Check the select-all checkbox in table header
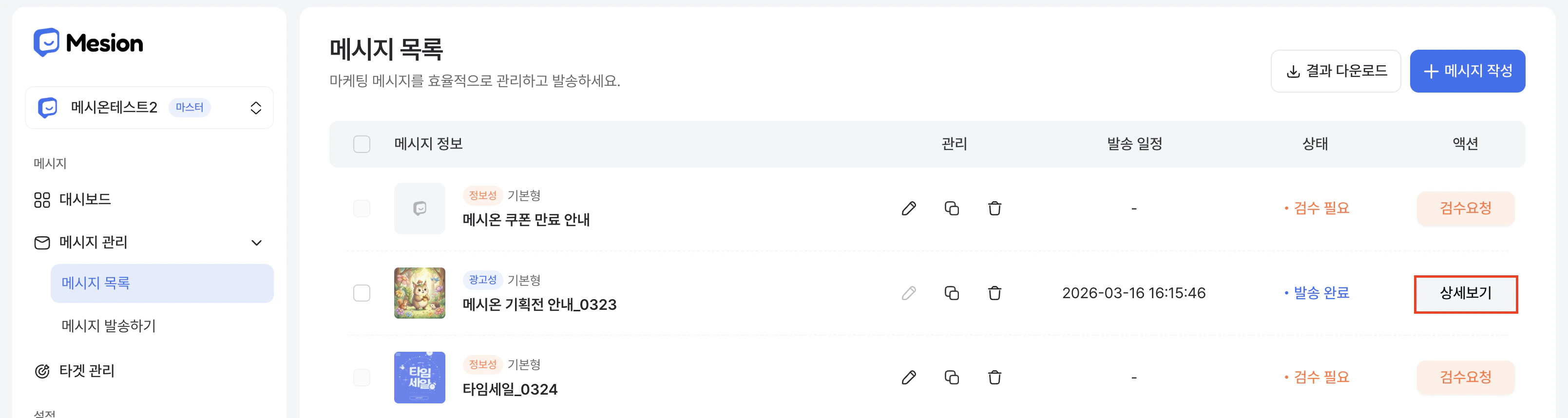This screenshot has width=1568, height=418. (361, 144)
